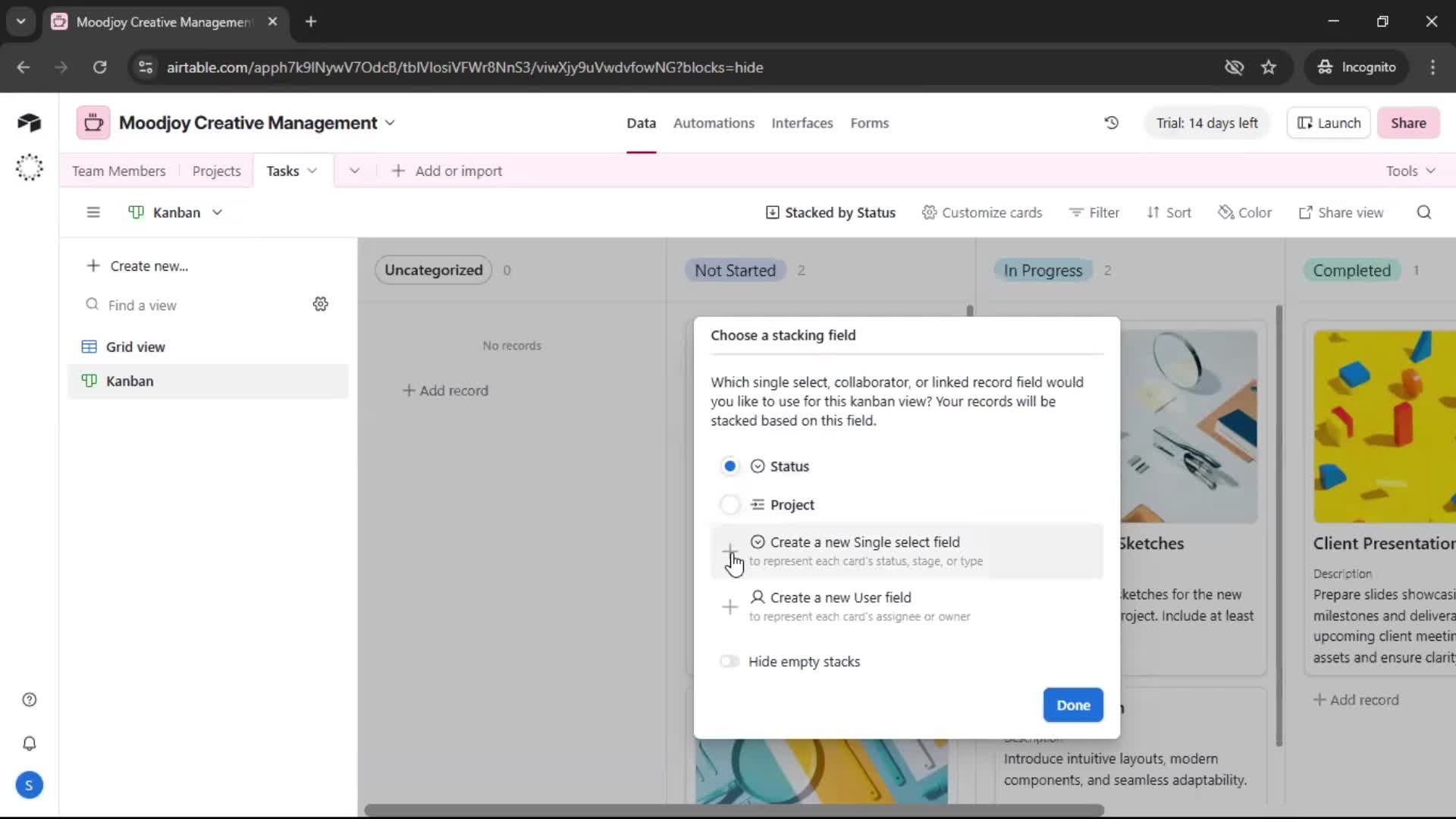Click the Find a view search field
This screenshot has width=1456, height=819.
[196, 305]
